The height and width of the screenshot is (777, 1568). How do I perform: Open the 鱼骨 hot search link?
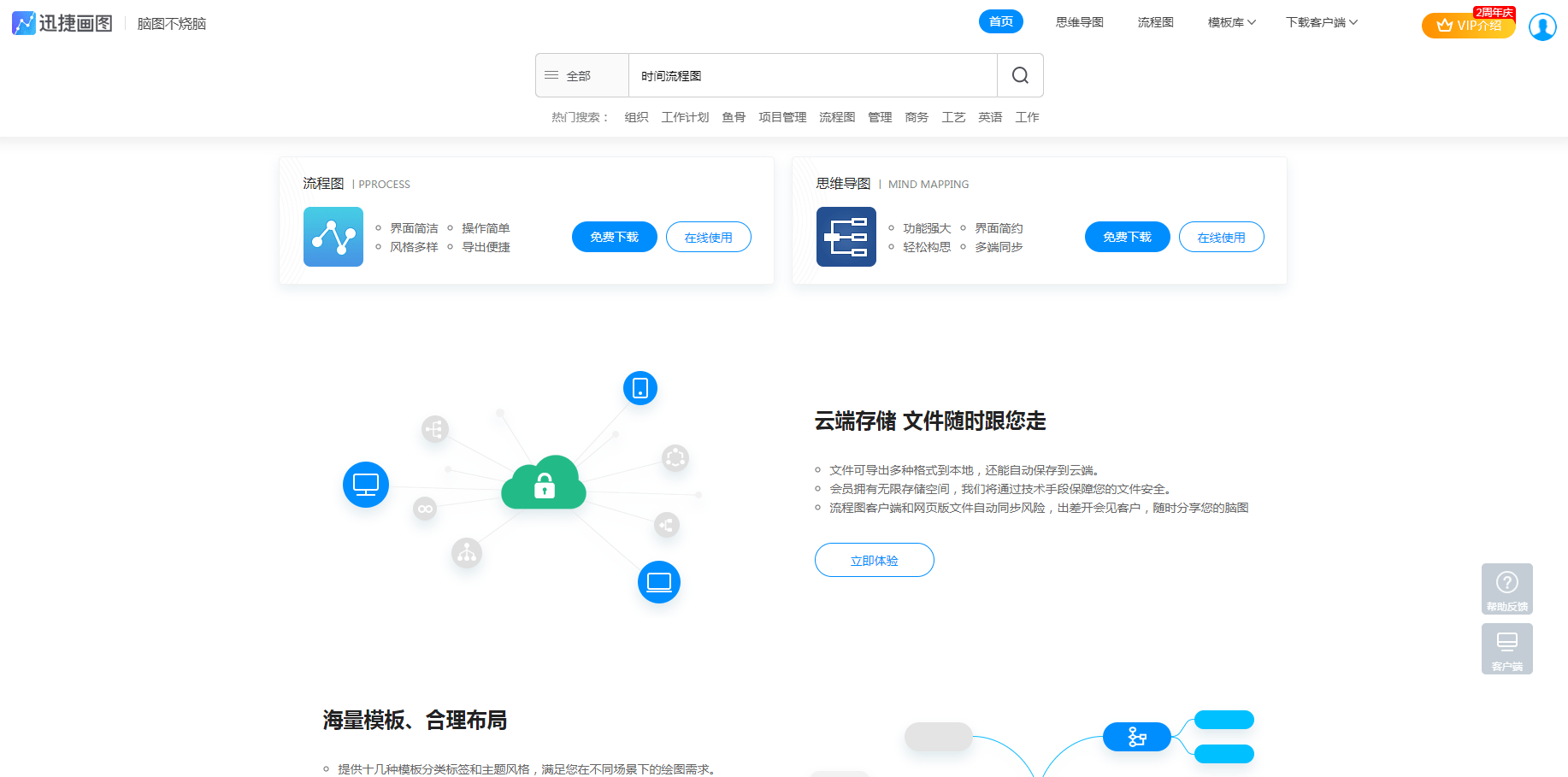pyautogui.click(x=734, y=117)
